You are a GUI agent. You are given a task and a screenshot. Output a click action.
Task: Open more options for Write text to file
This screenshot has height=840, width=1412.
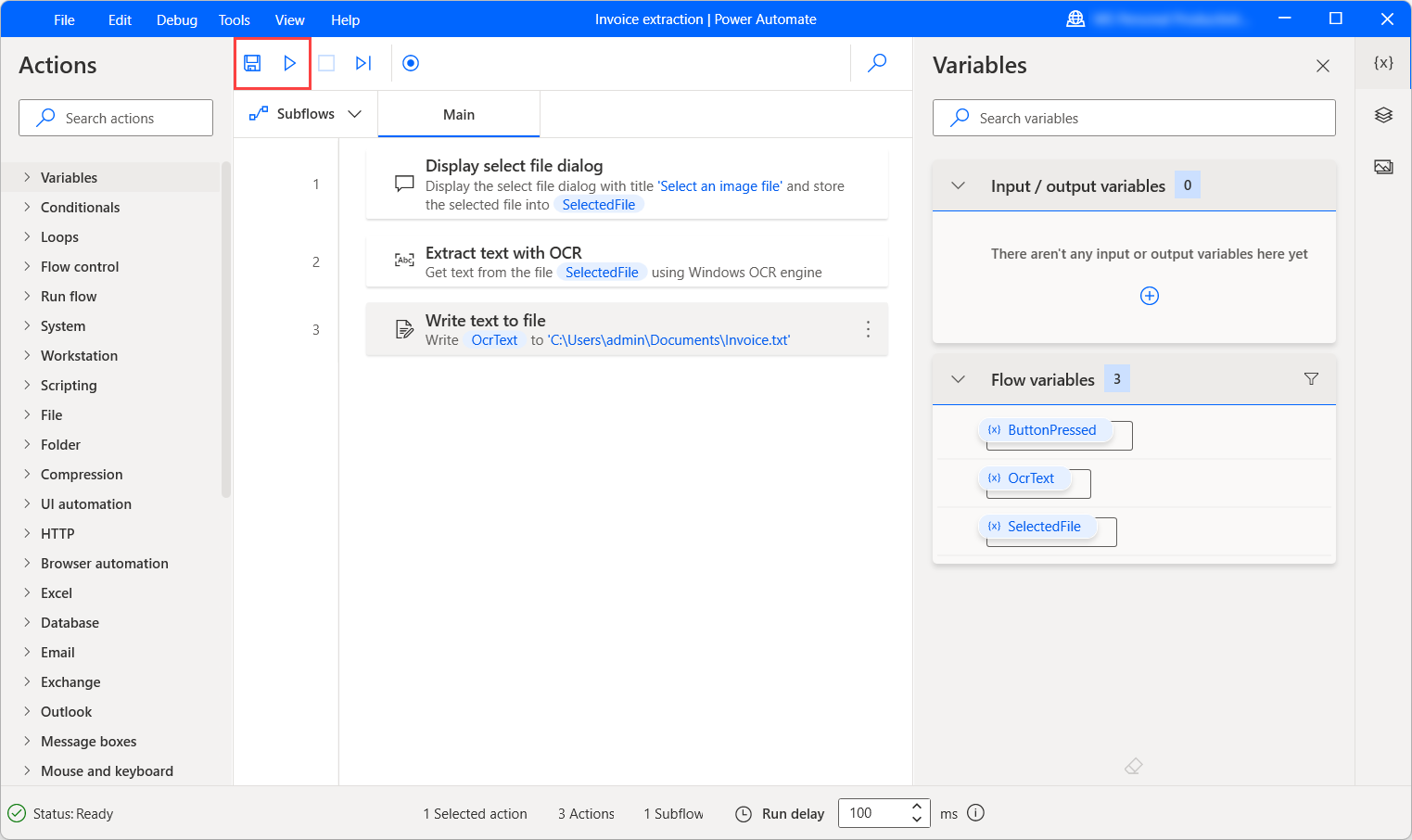[868, 329]
